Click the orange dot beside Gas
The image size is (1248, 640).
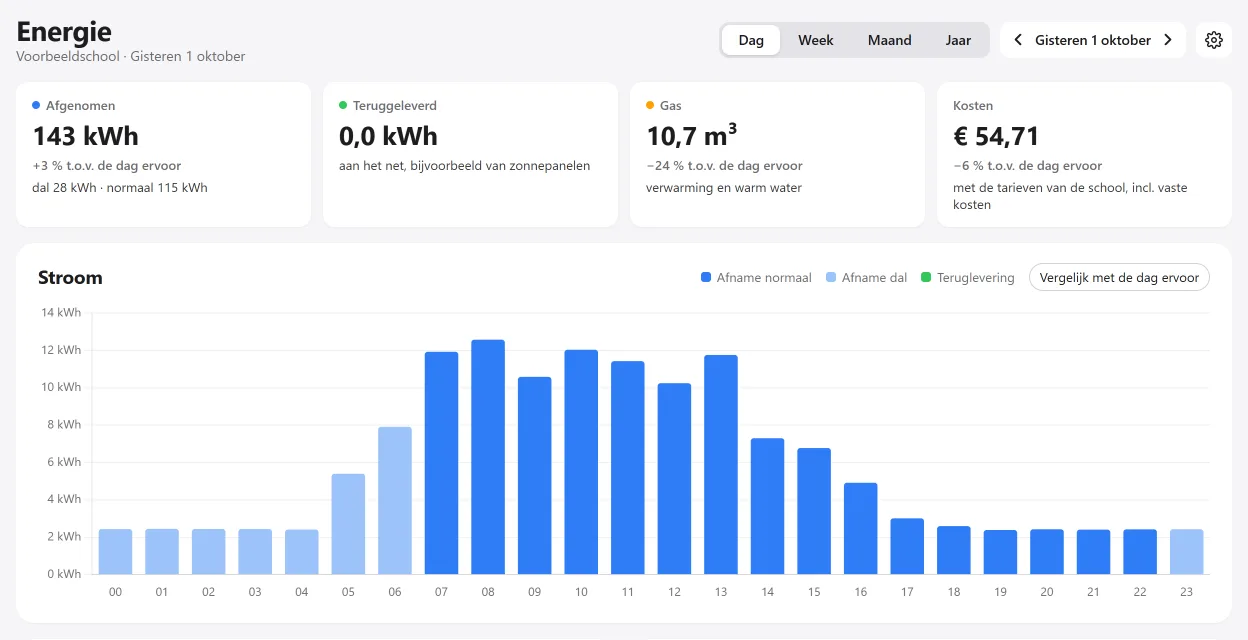650,105
